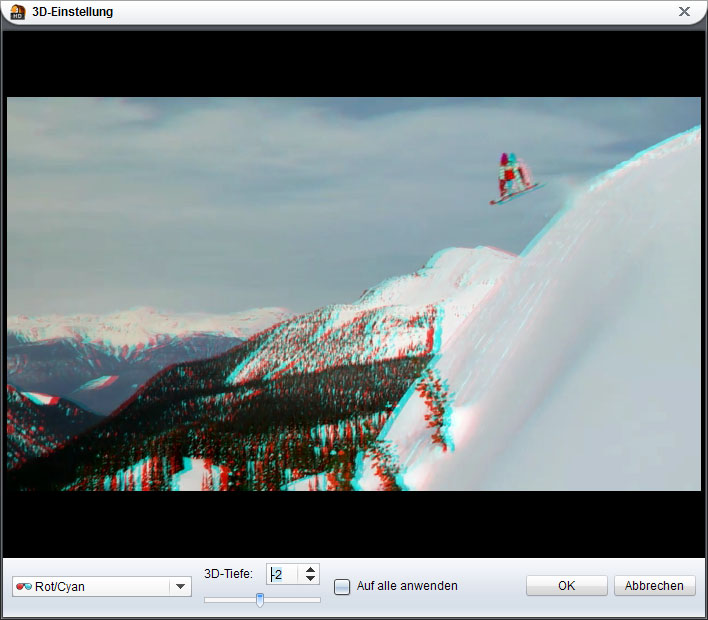Click the '3D-Tiefe:' label

228,574
